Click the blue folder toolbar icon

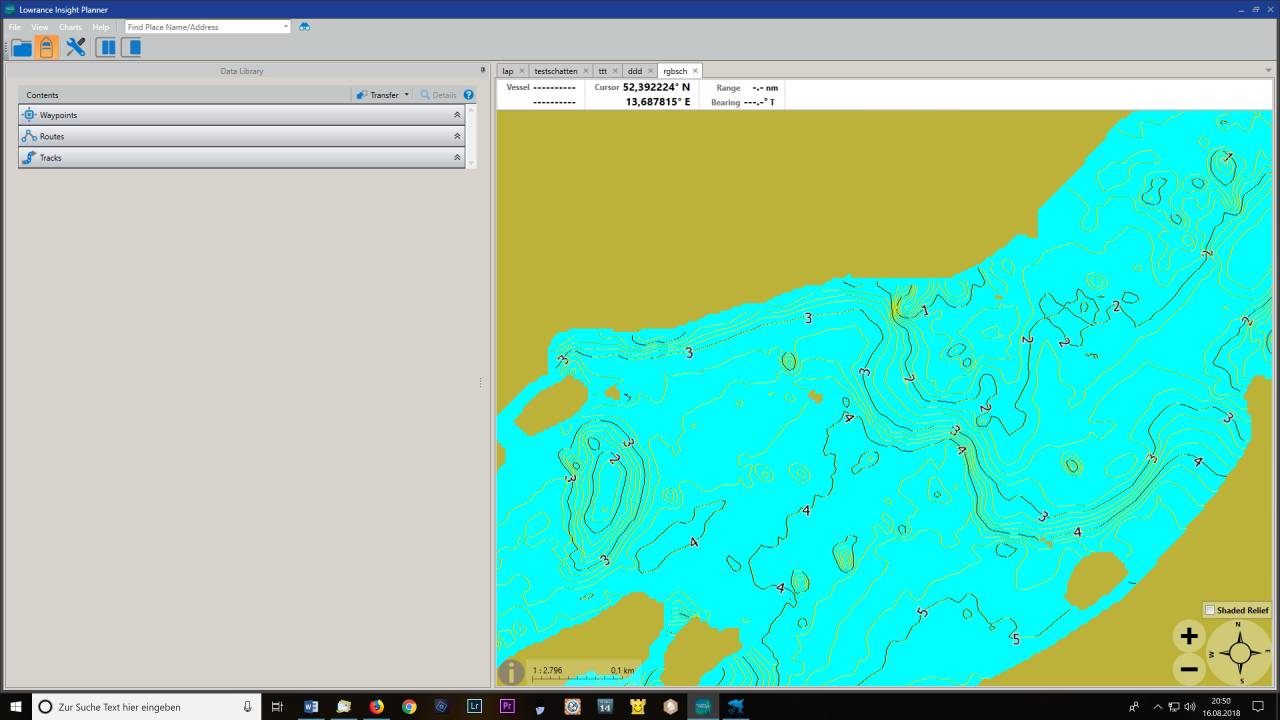point(21,48)
